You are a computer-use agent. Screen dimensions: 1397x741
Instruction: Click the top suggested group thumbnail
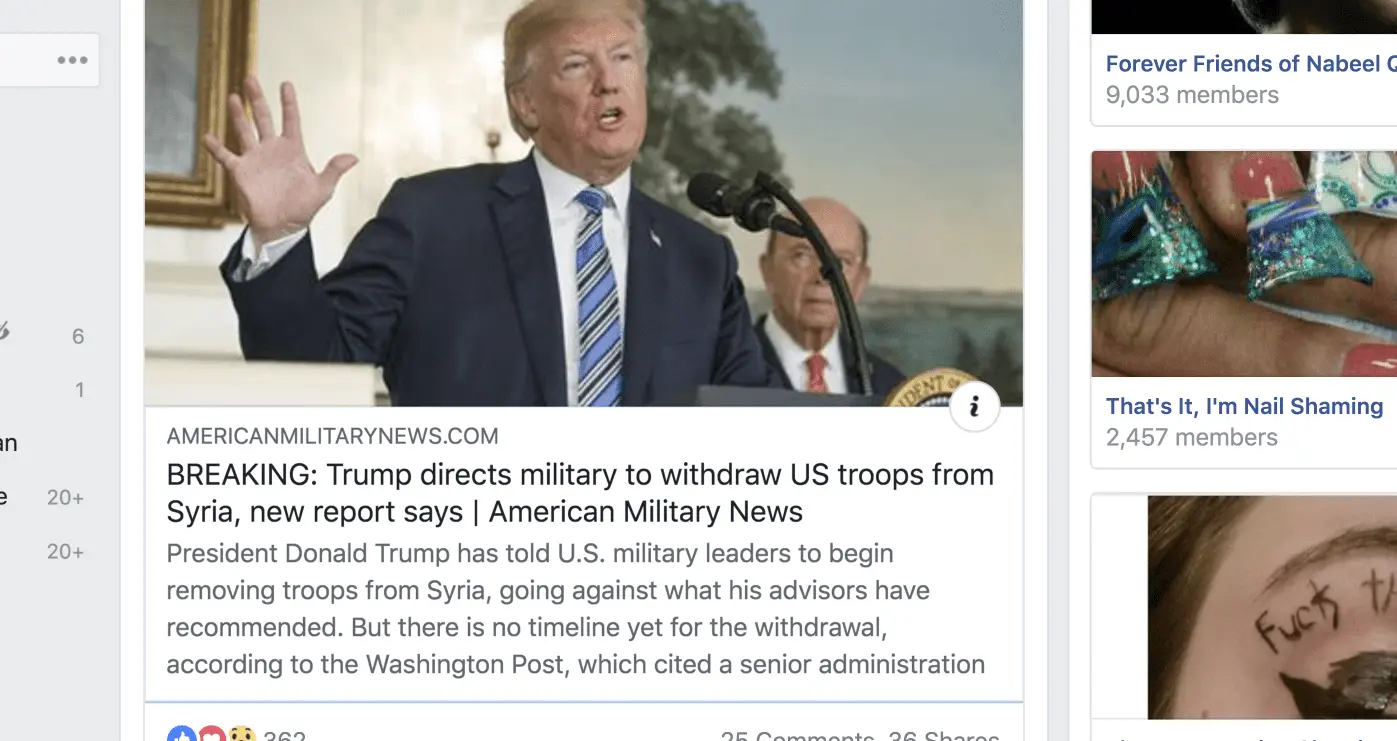(x=1244, y=17)
